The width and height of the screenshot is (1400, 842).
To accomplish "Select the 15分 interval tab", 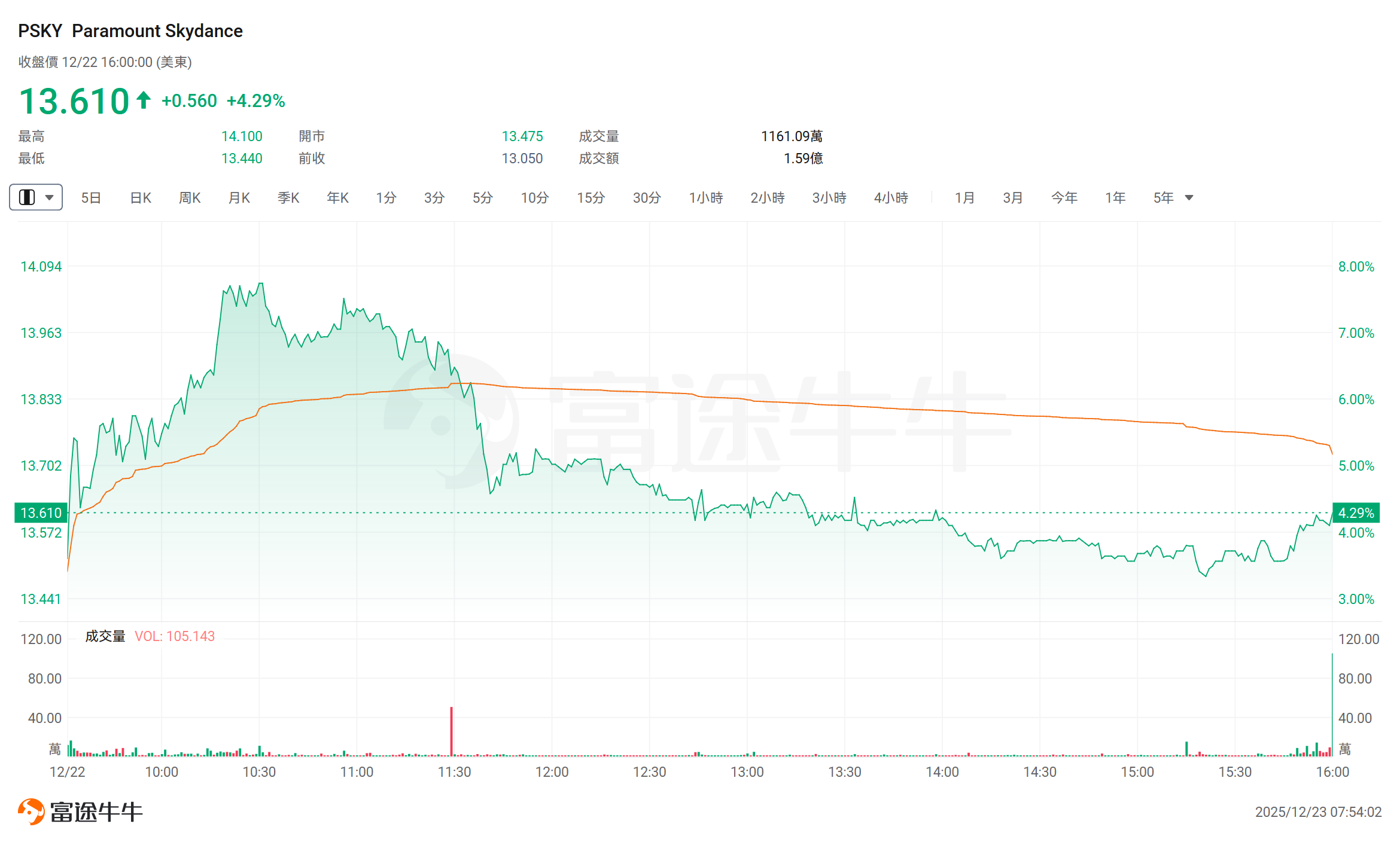I will coord(591,198).
